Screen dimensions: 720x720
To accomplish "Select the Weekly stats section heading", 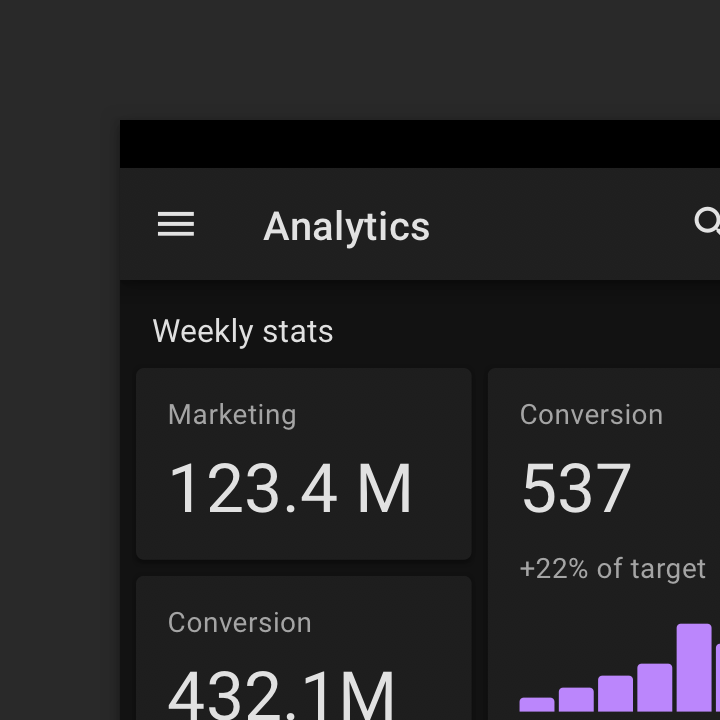I will tap(243, 331).
